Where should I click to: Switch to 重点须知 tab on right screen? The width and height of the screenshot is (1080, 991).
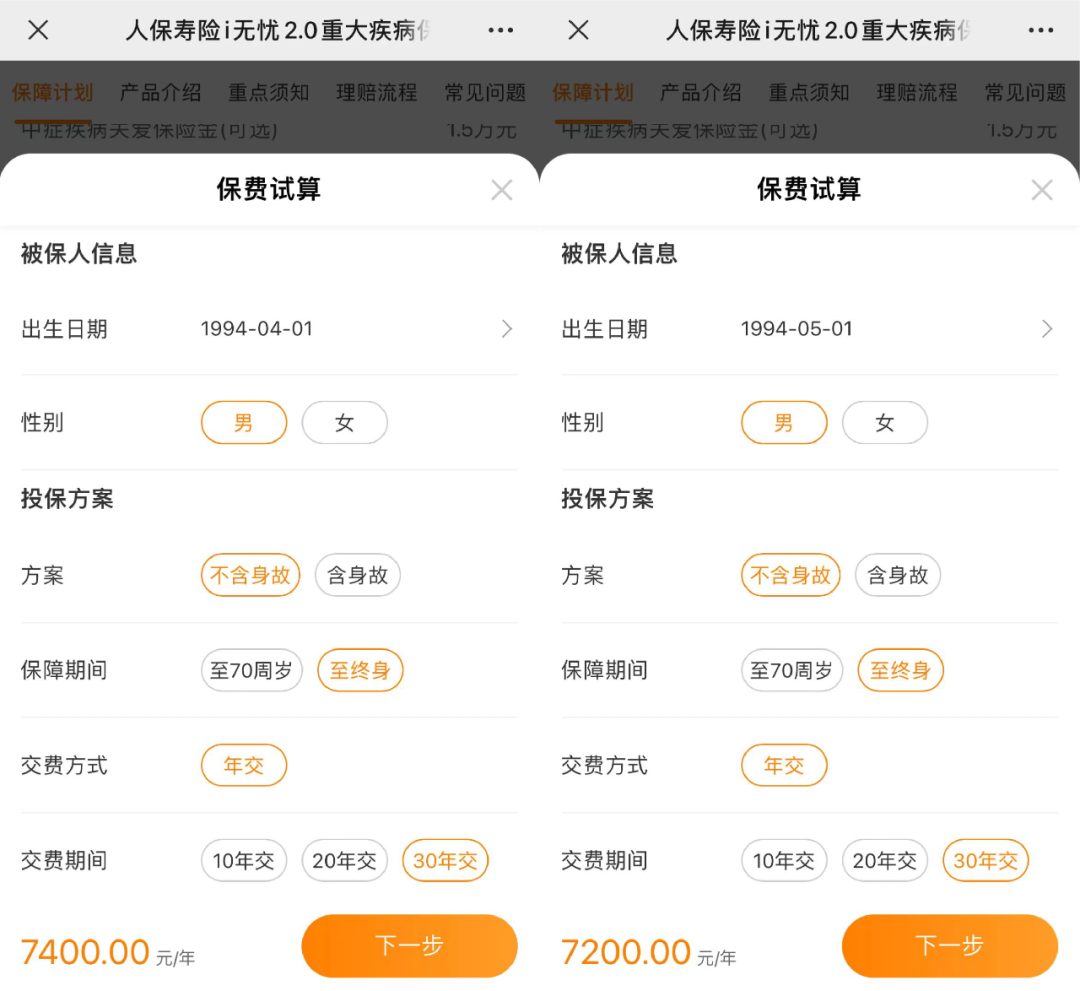tap(809, 92)
